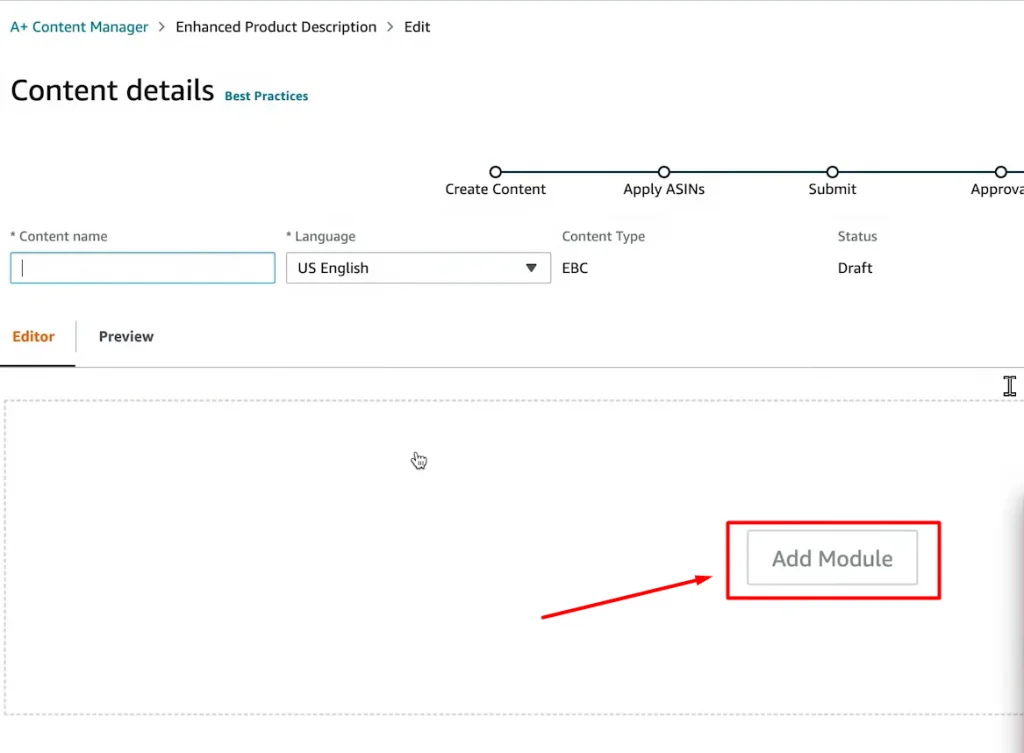Click the Apply ASINs progress node
The height and width of the screenshot is (753, 1024).
[664, 172]
